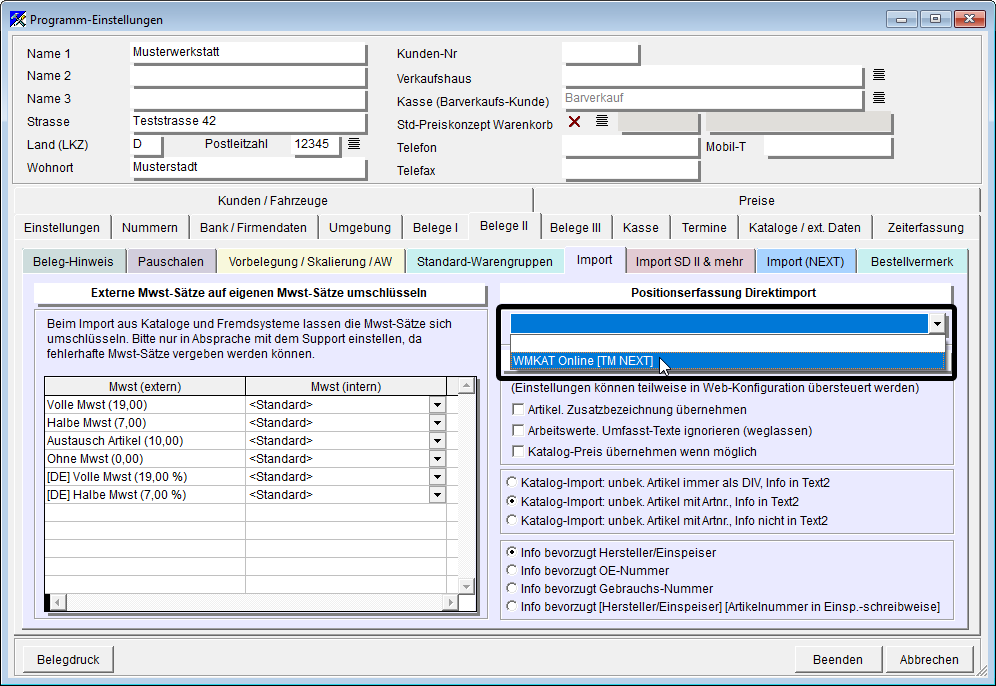The image size is (996, 686).
Task: Open Import (NEXT) subtab
Action: pos(805,262)
